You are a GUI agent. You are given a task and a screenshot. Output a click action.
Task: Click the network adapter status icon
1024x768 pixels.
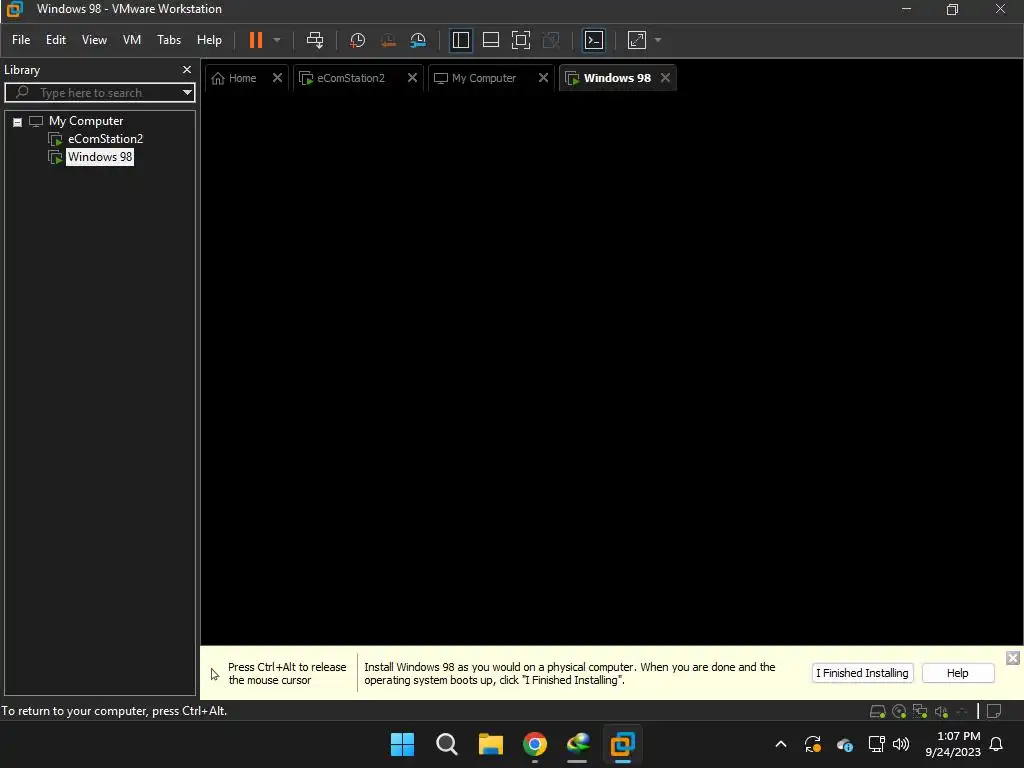tap(920, 711)
